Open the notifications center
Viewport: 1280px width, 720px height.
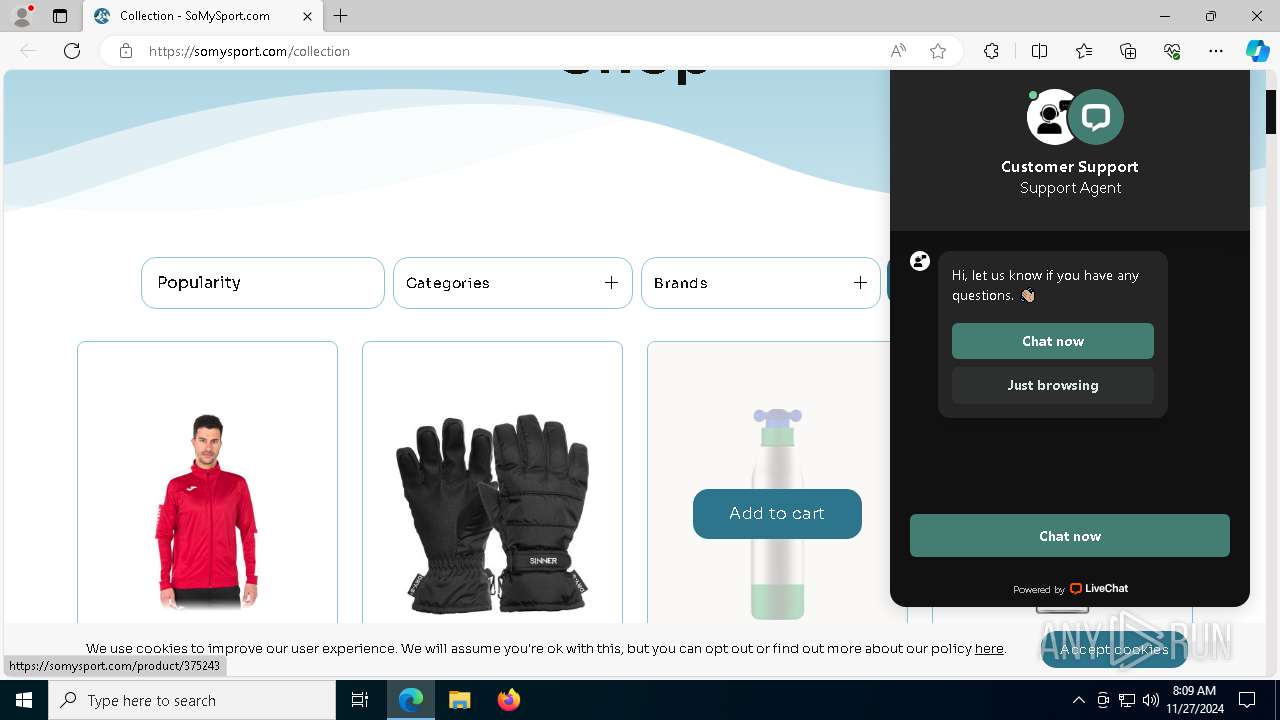pos(1247,700)
